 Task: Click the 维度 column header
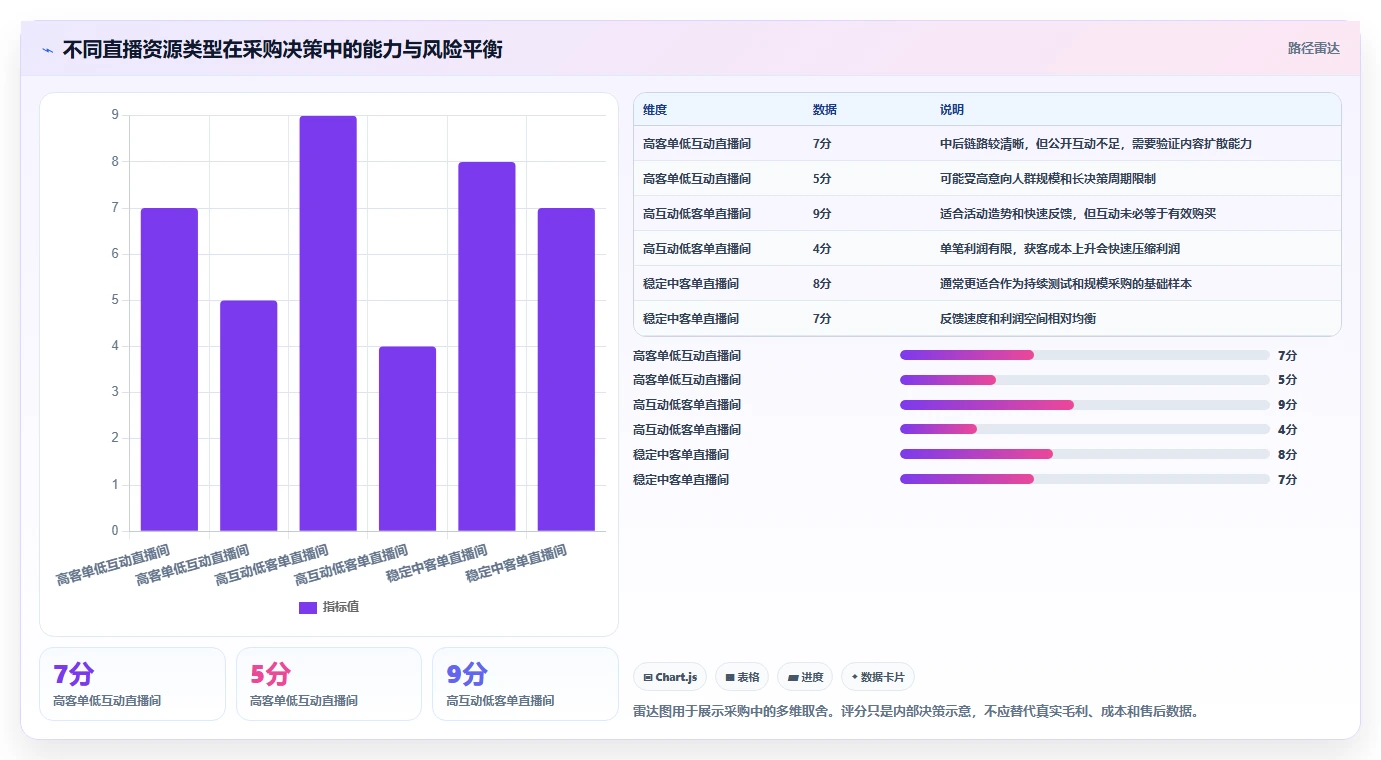click(x=655, y=110)
